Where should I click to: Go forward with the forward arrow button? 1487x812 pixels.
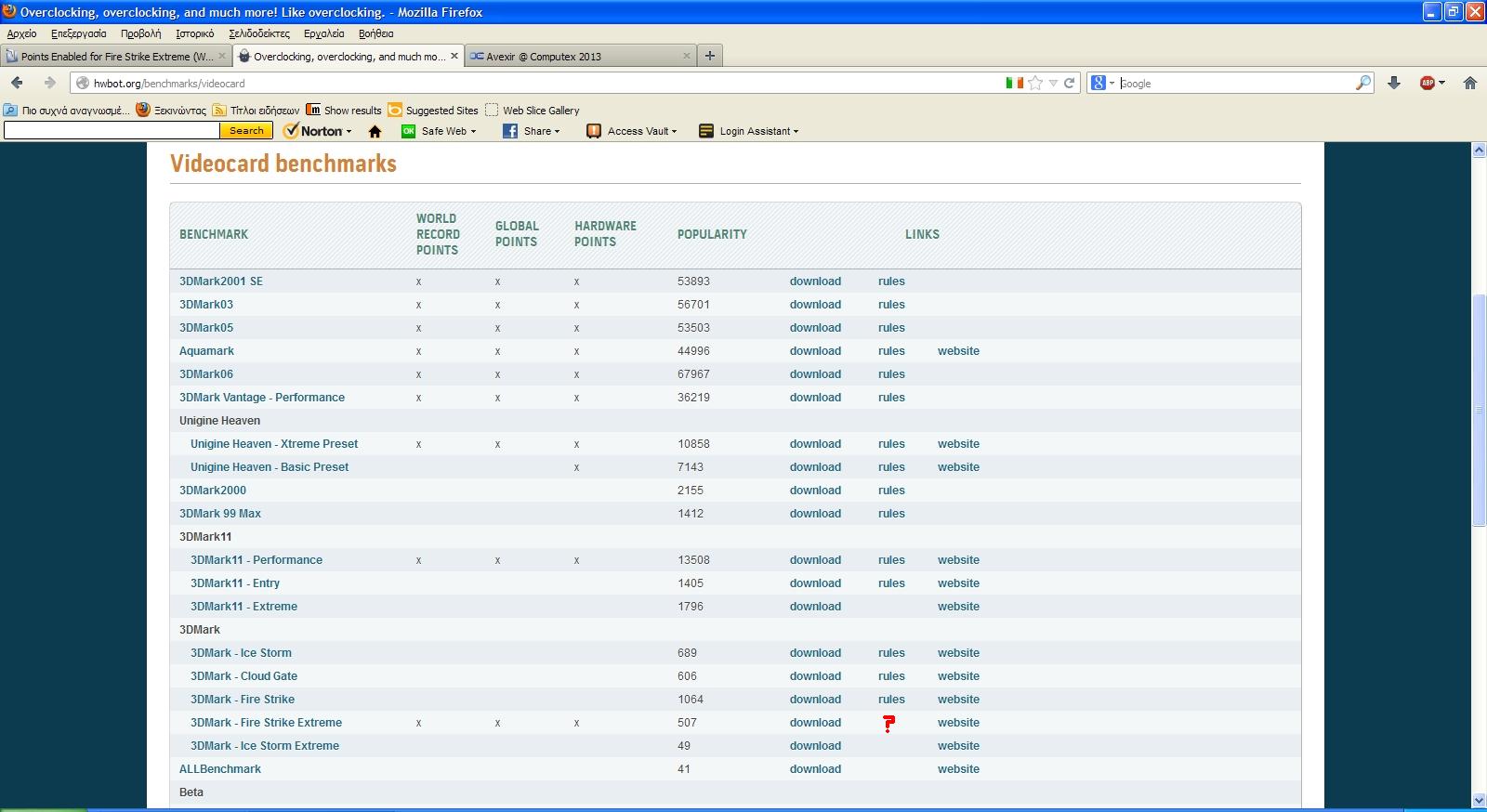pyautogui.click(x=49, y=83)
